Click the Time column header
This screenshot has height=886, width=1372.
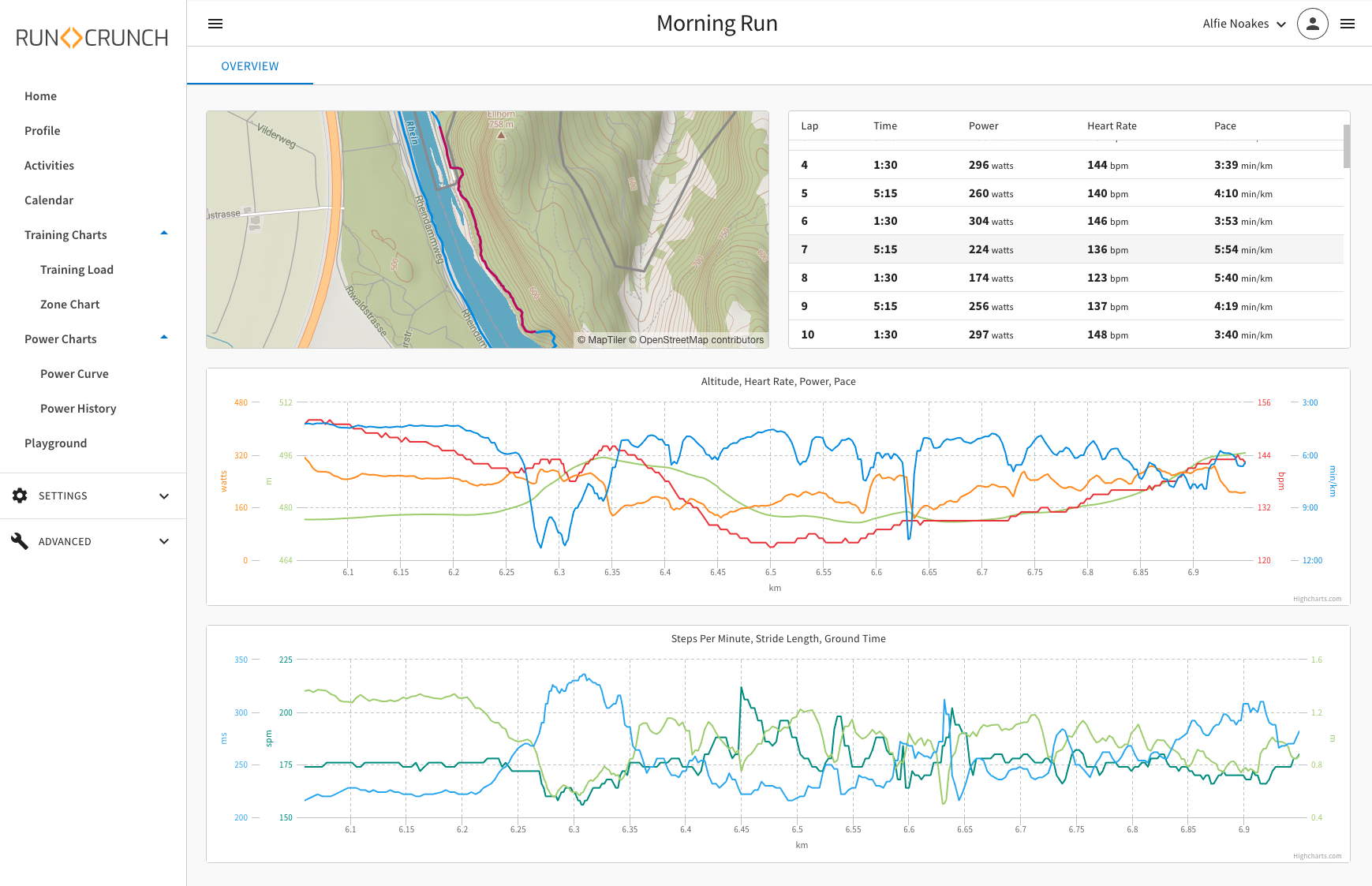click(885, 126)
